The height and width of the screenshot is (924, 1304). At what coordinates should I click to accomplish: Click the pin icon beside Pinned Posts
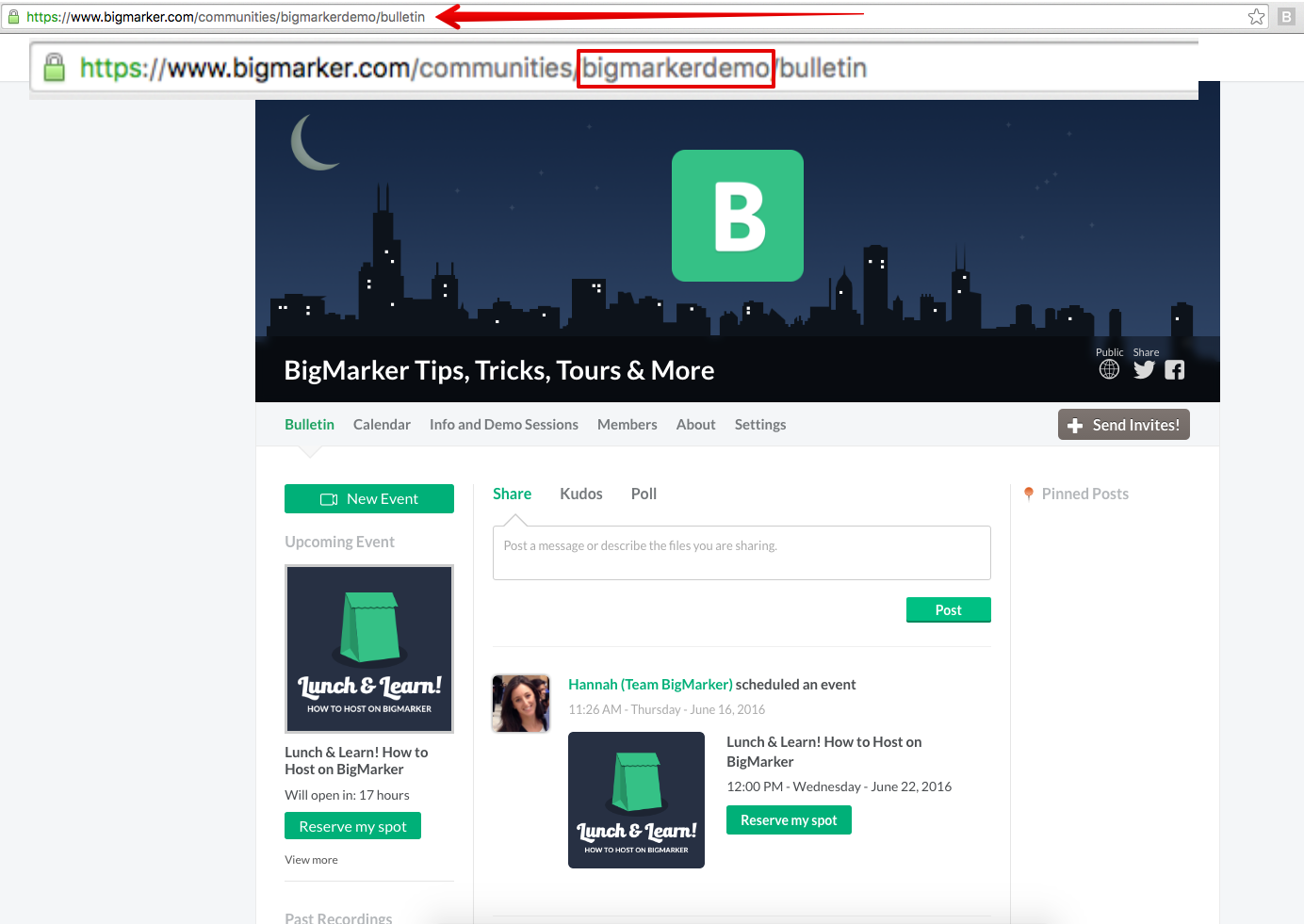click(1029, 494)
